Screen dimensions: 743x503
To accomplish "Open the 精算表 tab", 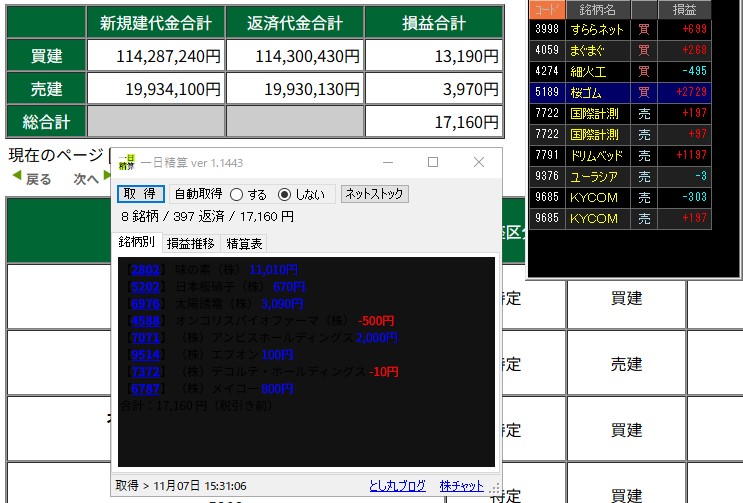I will (244, 243).
